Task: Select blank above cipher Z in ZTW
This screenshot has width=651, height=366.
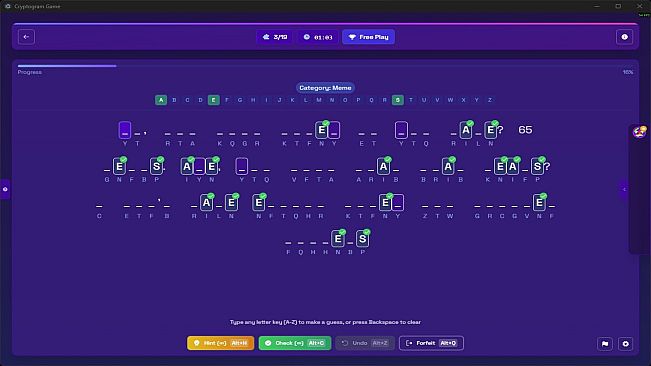Action: (x=425, y=203)
